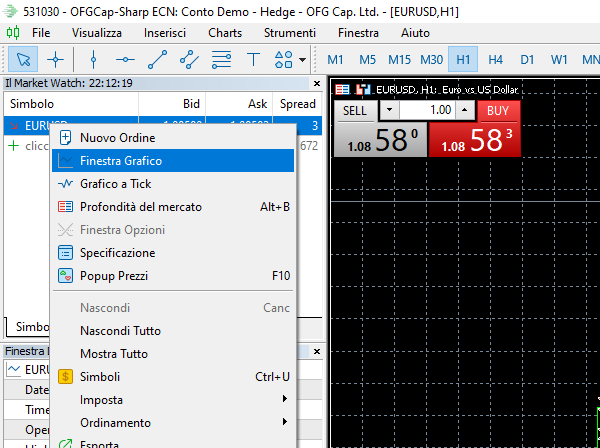Open the shapes objects tool

(284, 59)
